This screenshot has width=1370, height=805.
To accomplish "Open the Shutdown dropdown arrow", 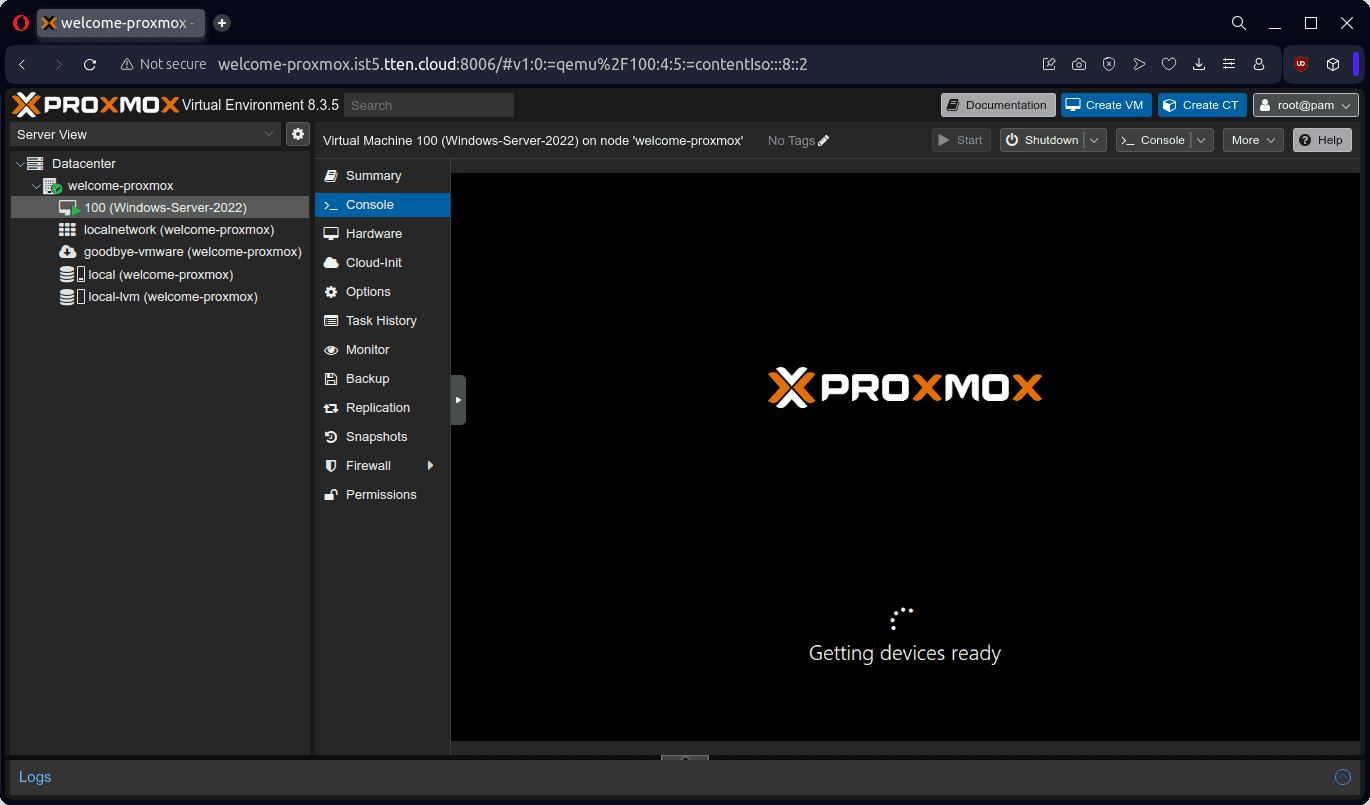I will tap(1096, 140).
